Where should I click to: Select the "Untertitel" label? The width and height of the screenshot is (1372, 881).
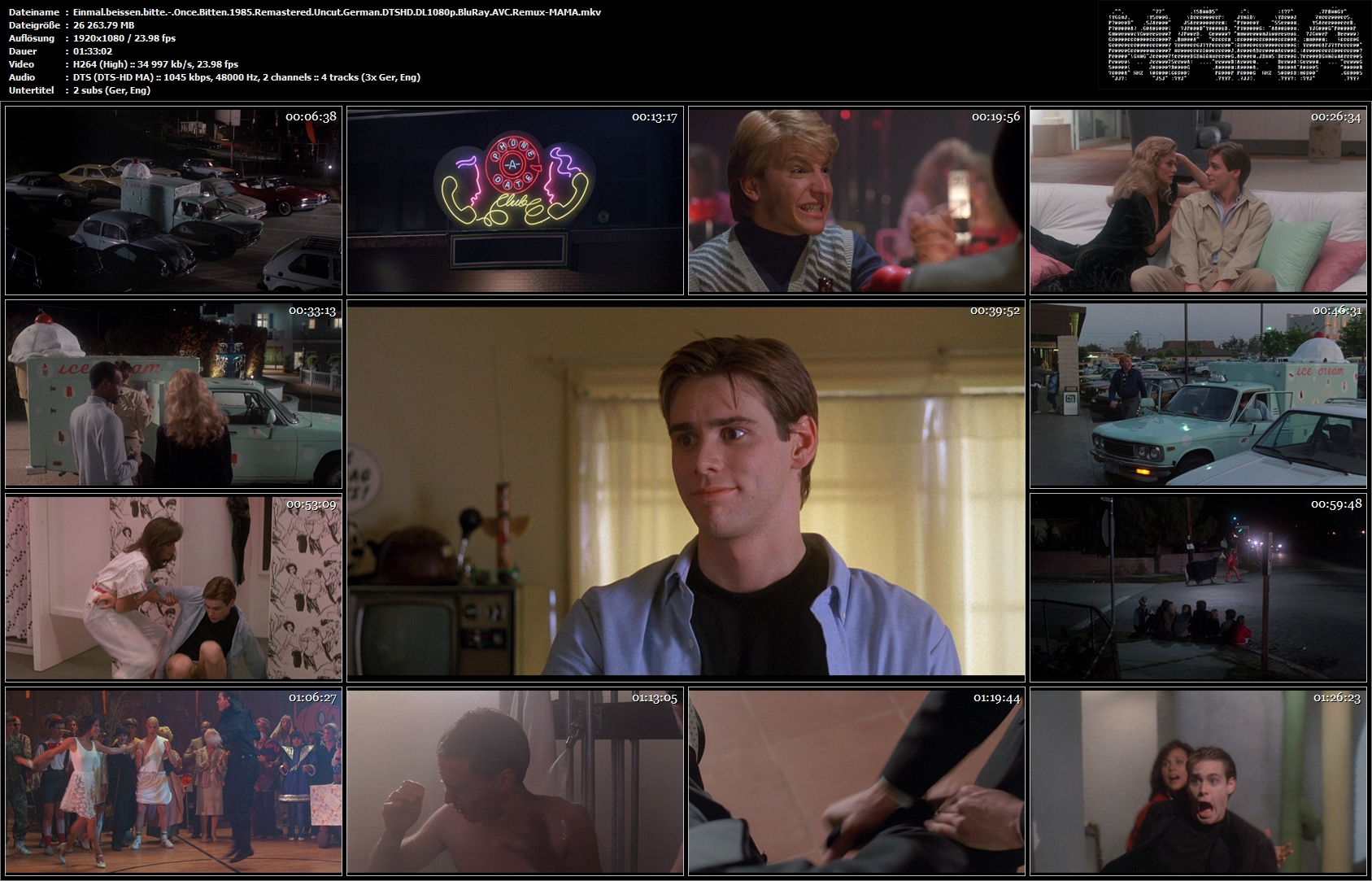32,90
